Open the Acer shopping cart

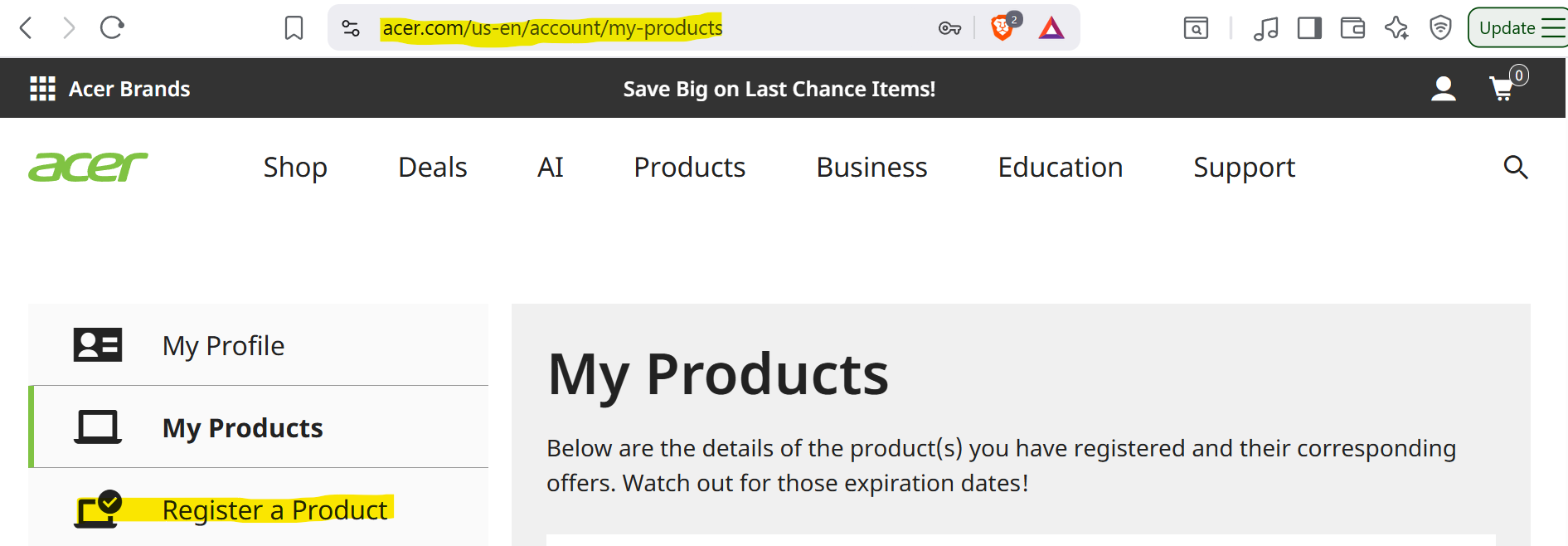(1502, 89)
